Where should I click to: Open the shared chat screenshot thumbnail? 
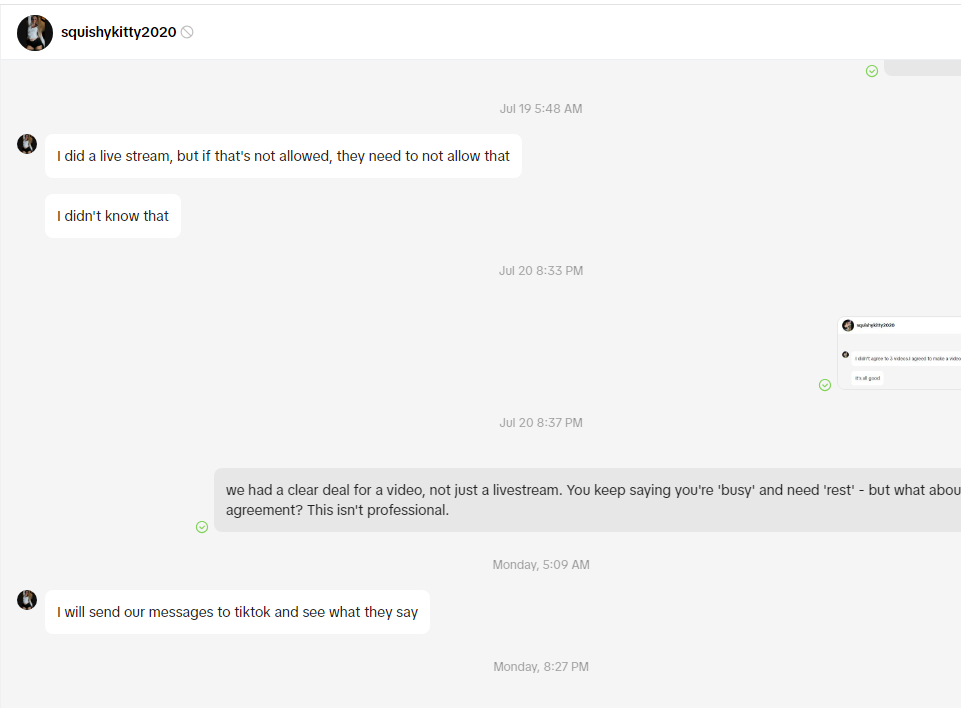coord(900,353)
